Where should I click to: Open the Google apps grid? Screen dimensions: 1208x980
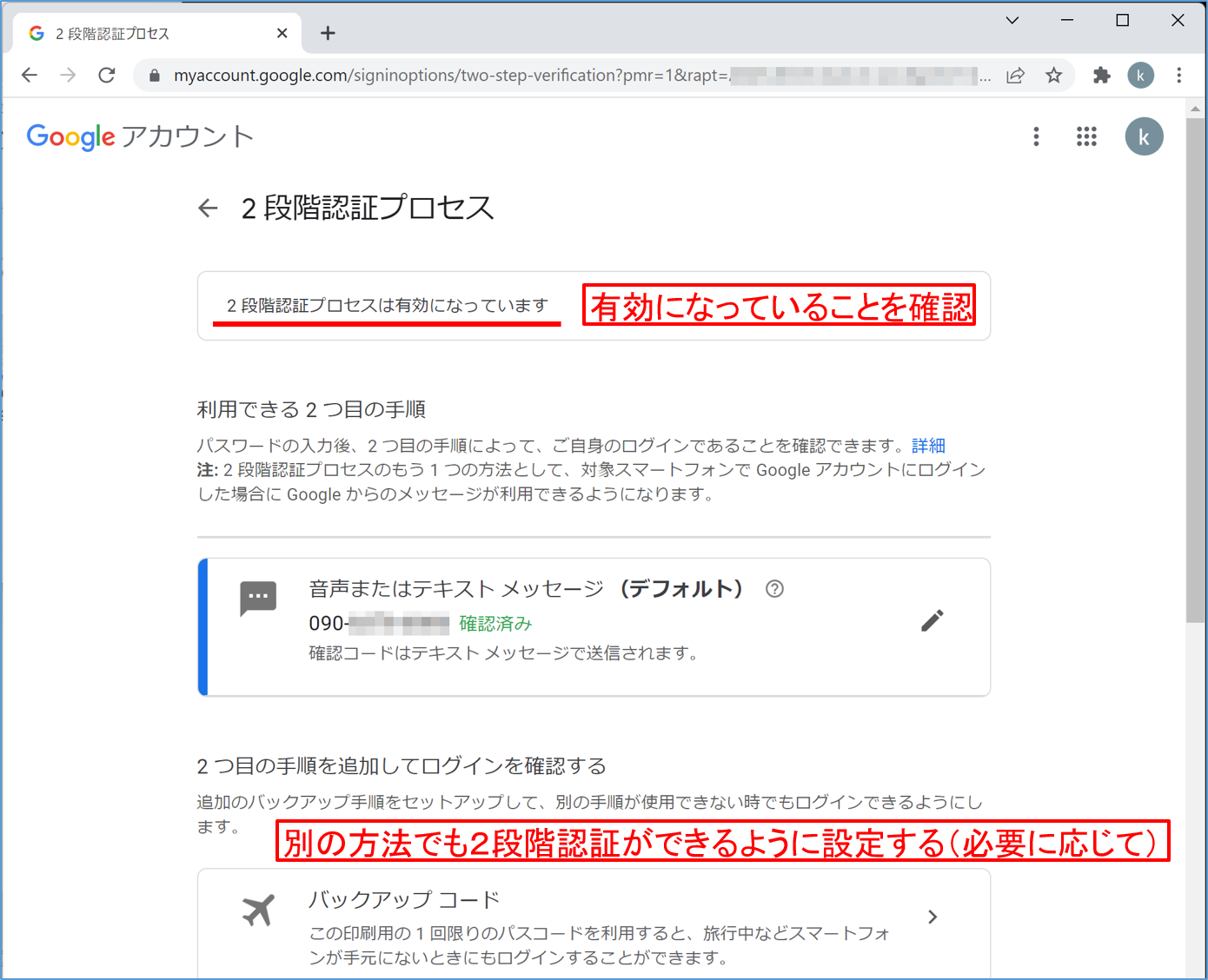coord(1086,136)
